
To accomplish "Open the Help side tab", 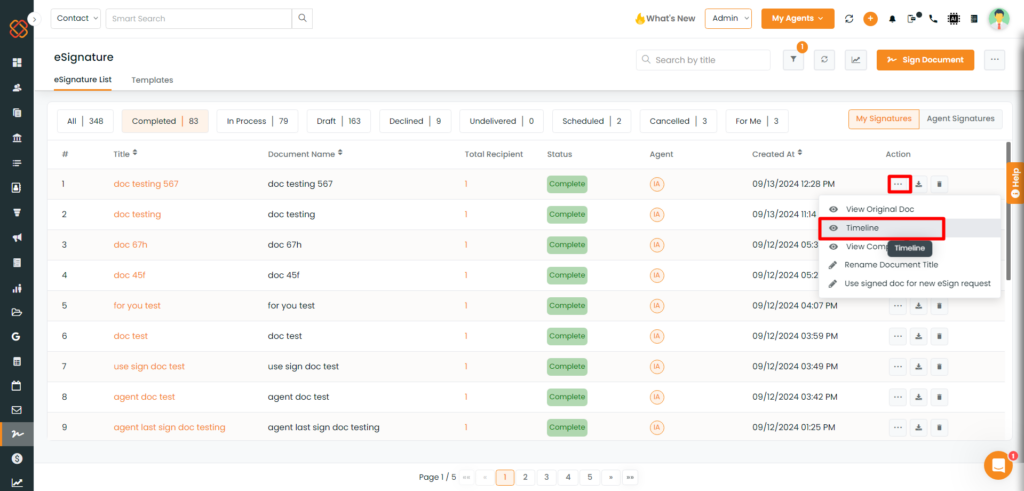I will [1016, 183].
